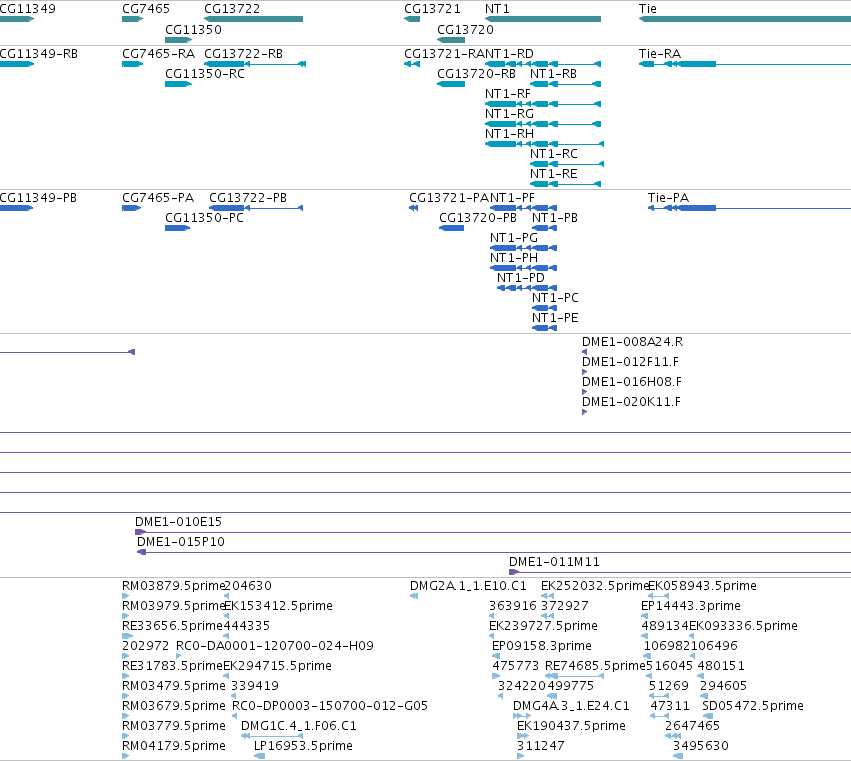Select the DME1-015P10 BAC label
Screen dimensions: 851x761
[181, 542]
